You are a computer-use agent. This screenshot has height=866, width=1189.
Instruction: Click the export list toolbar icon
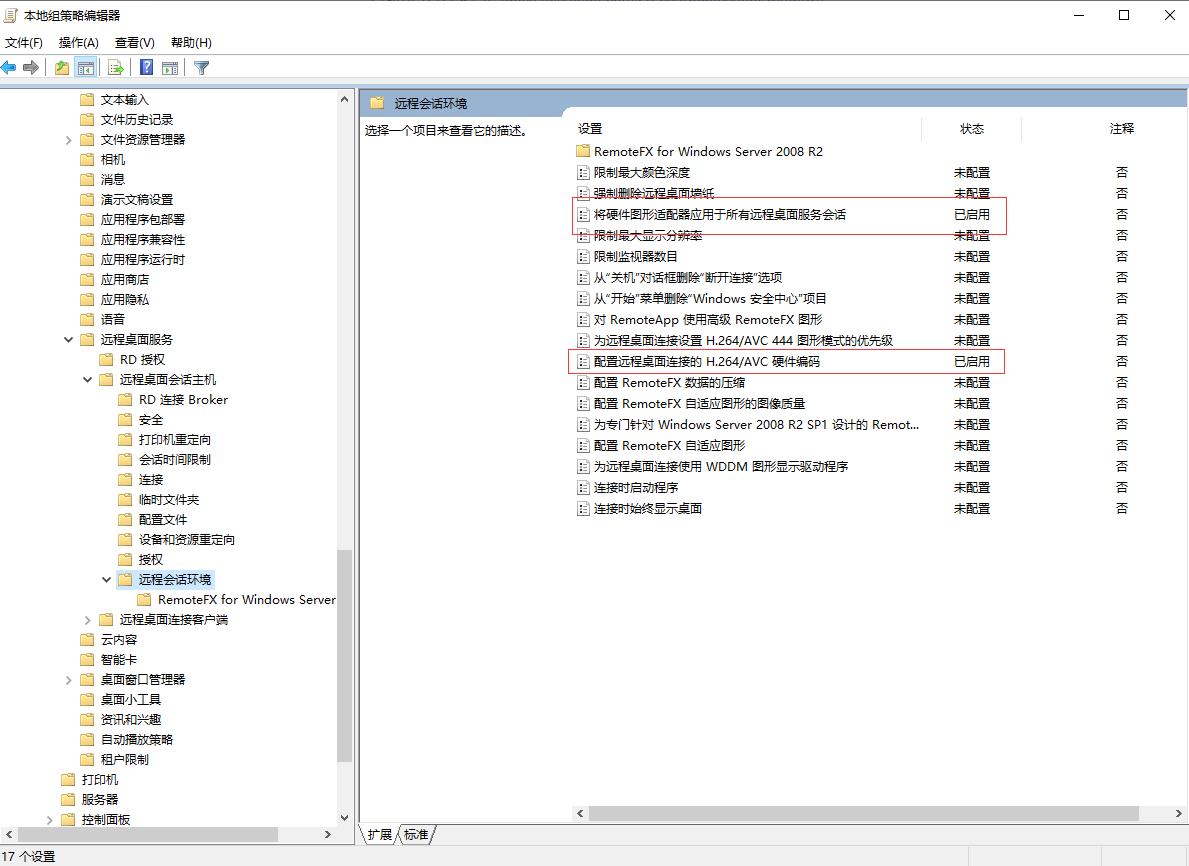116,67
